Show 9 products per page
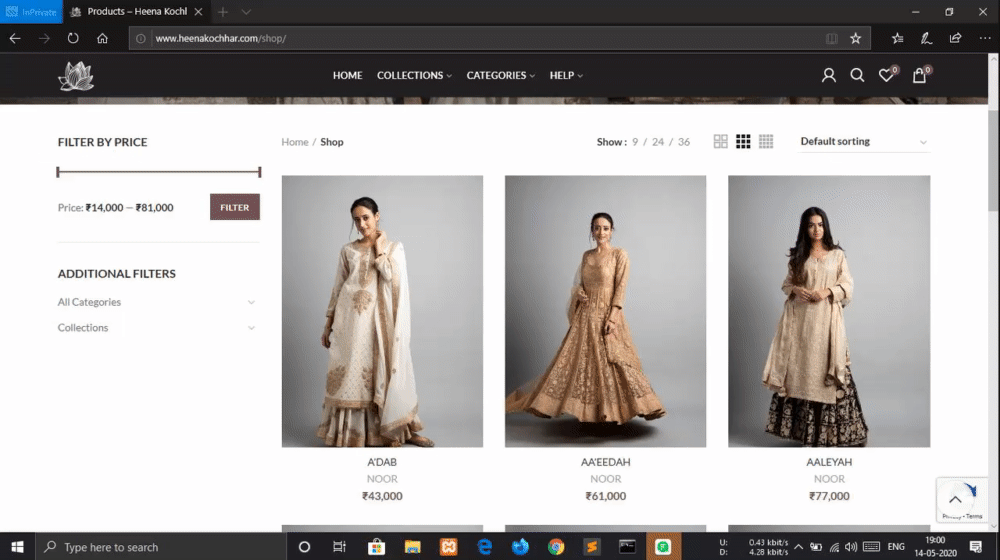The width and height of the screenshot is (1000, 560). pyautogui.click(x=635, y=142)
